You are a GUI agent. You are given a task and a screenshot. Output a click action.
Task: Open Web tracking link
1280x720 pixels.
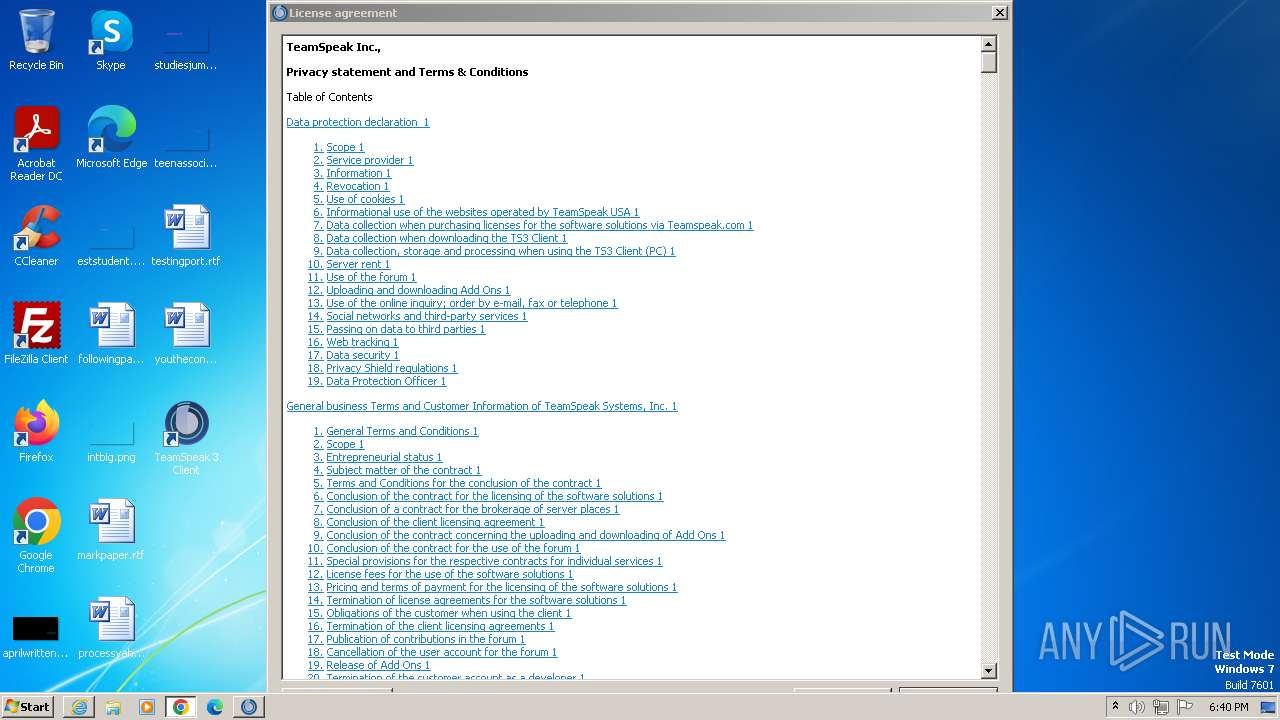point(362,342)
